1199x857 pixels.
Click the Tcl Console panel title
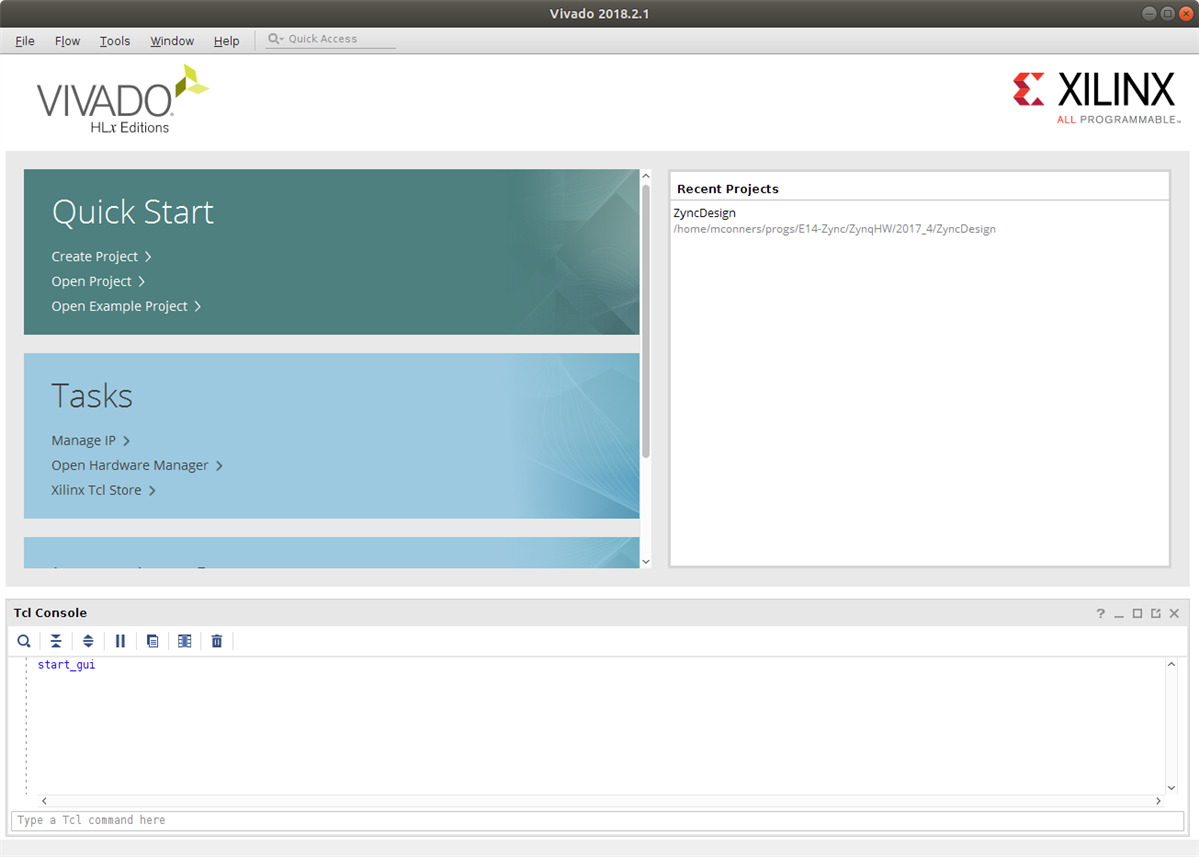[x=50, y=613]
